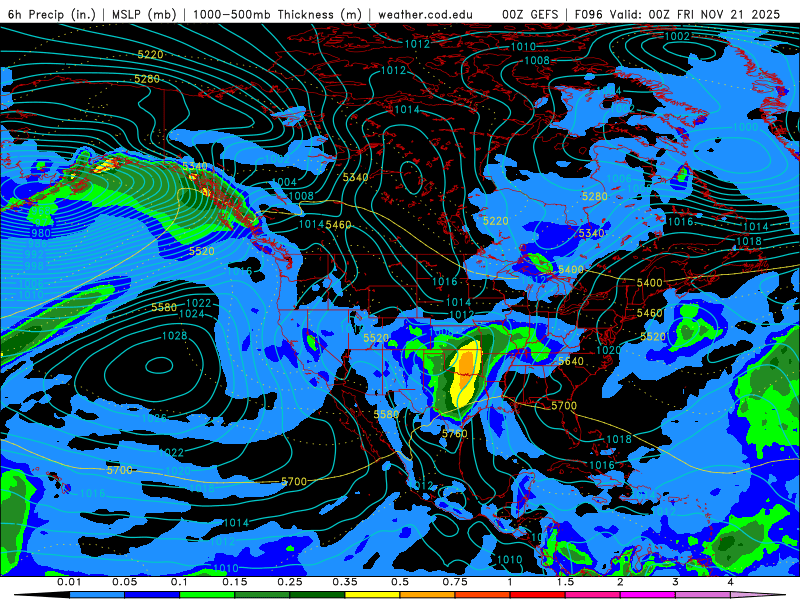
Task: Click the 980 low pressure label
Action: 41,233
